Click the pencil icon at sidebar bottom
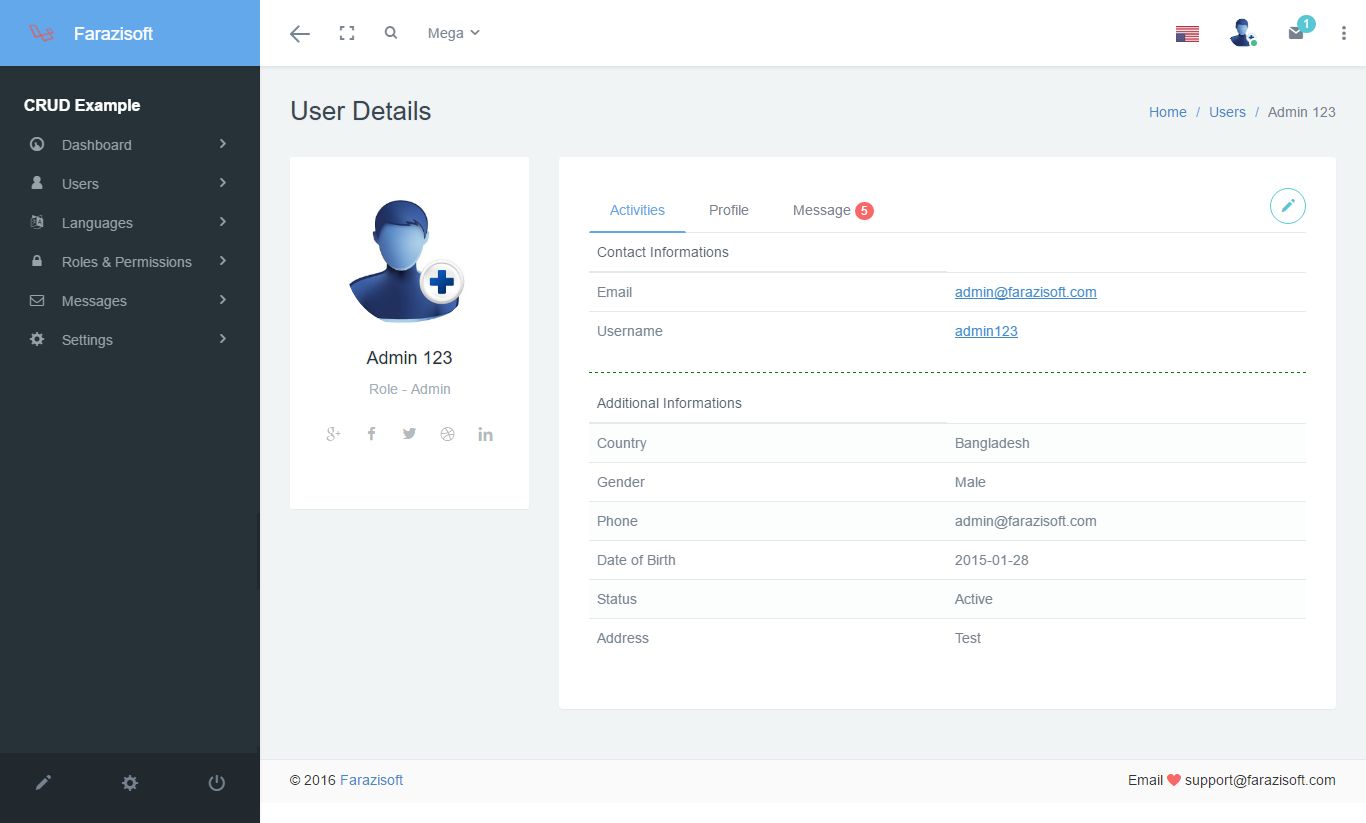 [x=43, y=783]
